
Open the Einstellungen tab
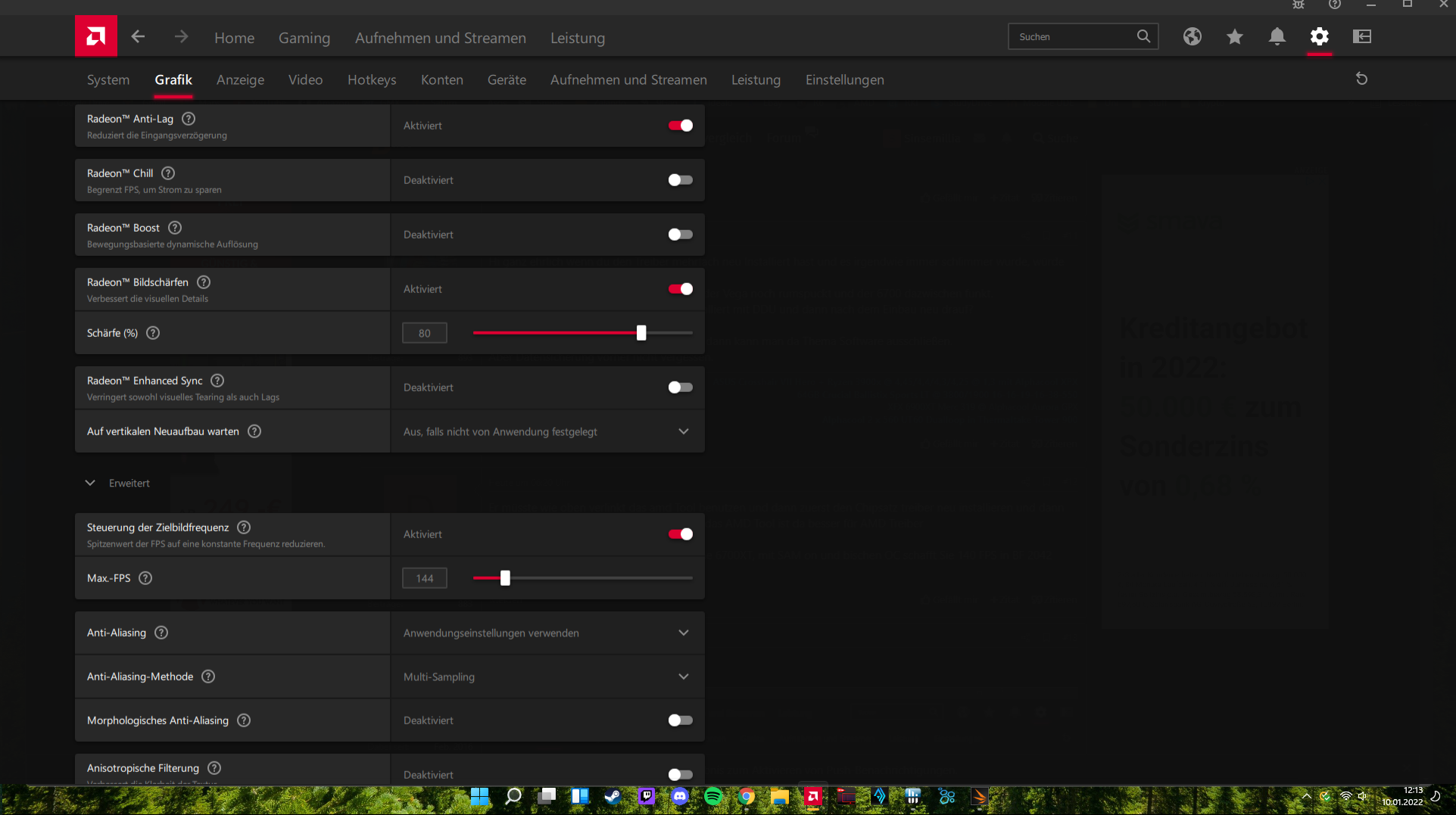point(845,79)
